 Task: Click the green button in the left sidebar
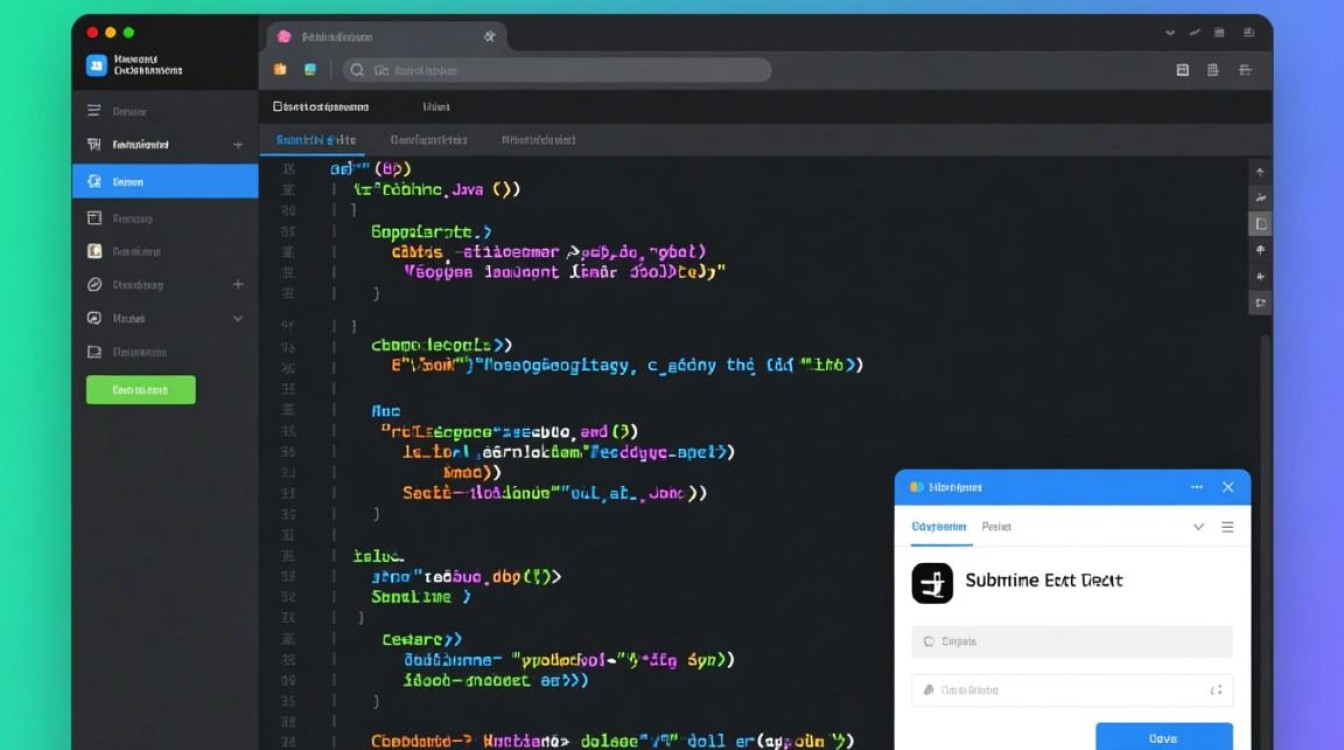[141, 390]
